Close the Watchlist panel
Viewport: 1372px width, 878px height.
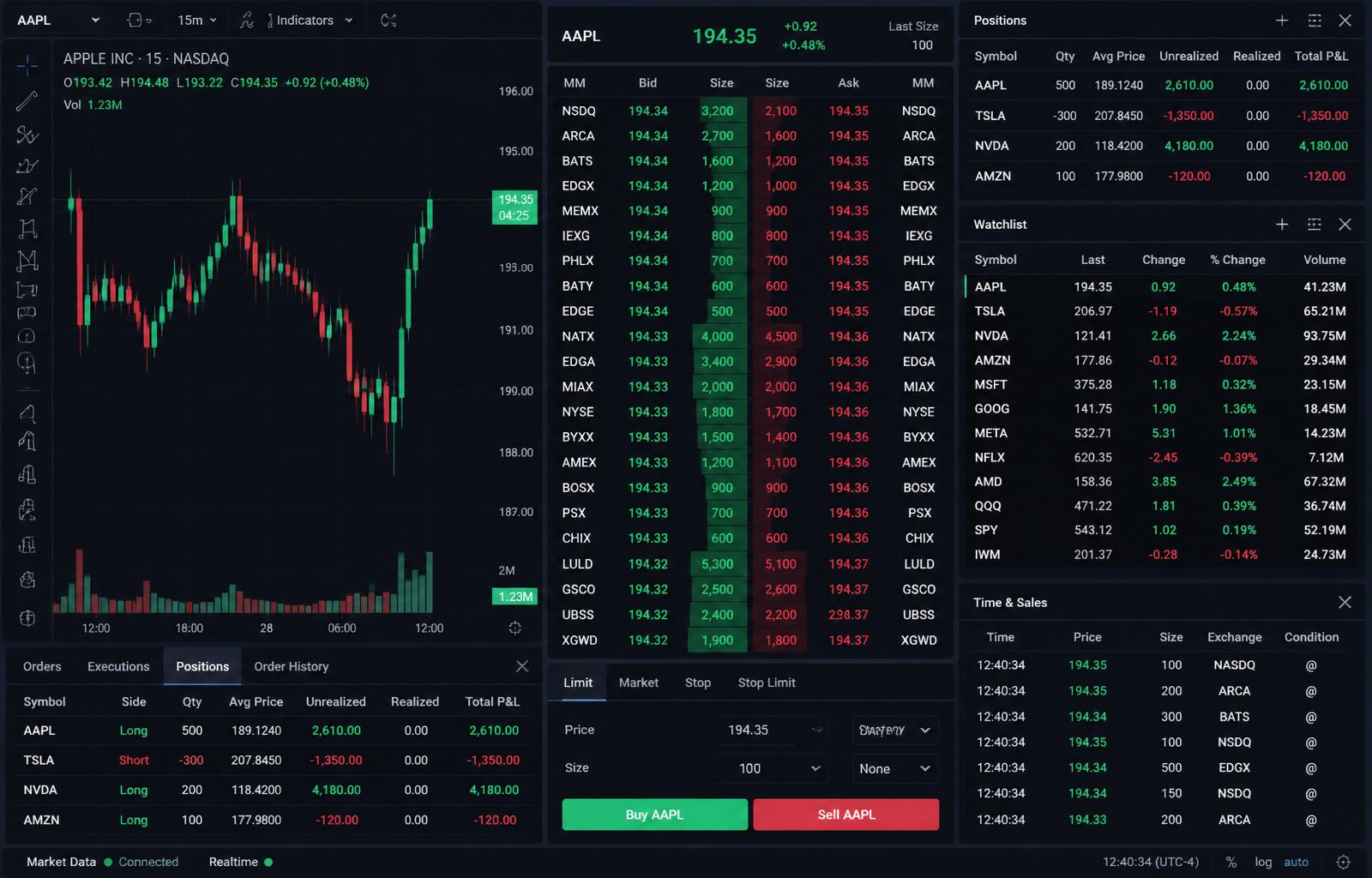pyautogui.click(x=1345, y=224)
